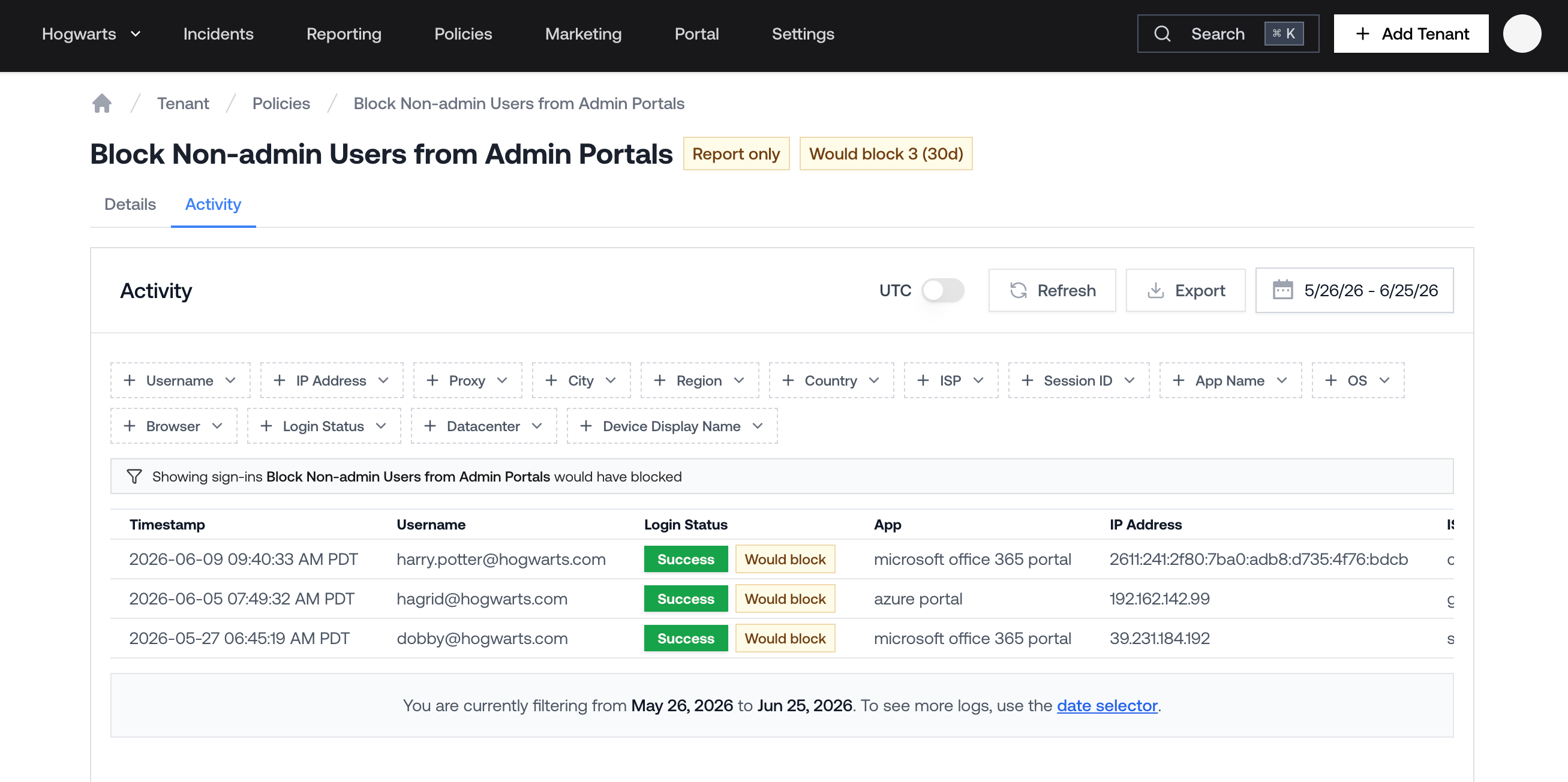The image size is (1568, 782).
Task: Click the plus icon beside Device Display Name
Action: pyautogui.click(x=585, y=426)
